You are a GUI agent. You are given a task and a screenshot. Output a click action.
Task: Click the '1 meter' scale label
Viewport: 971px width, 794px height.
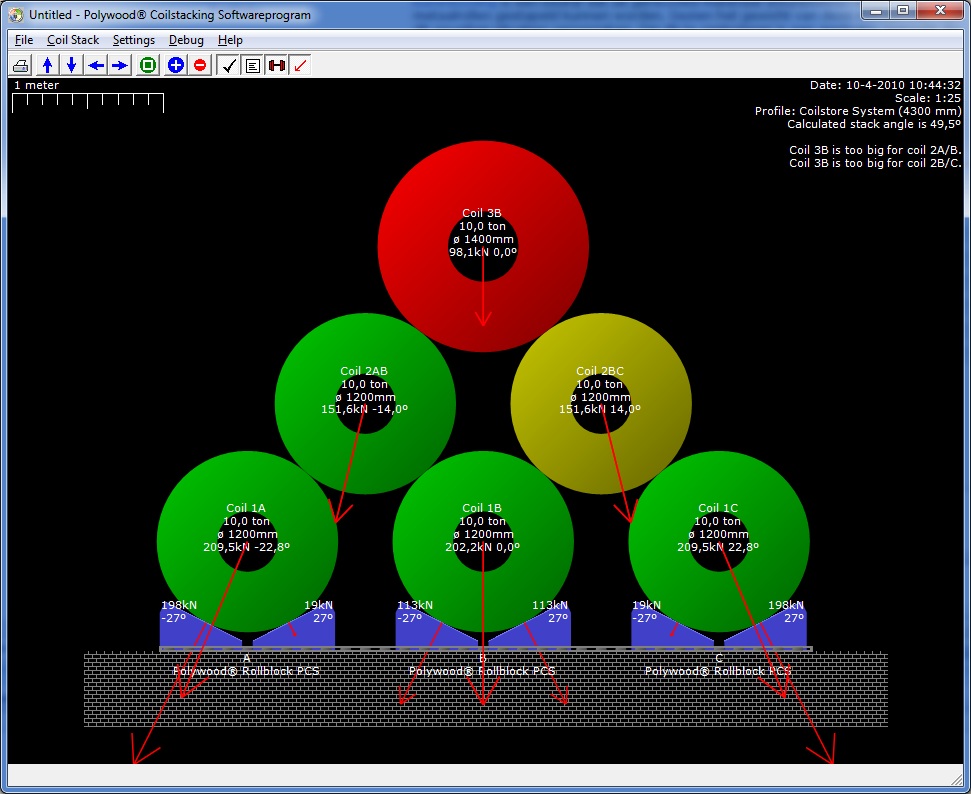[37, 85]
